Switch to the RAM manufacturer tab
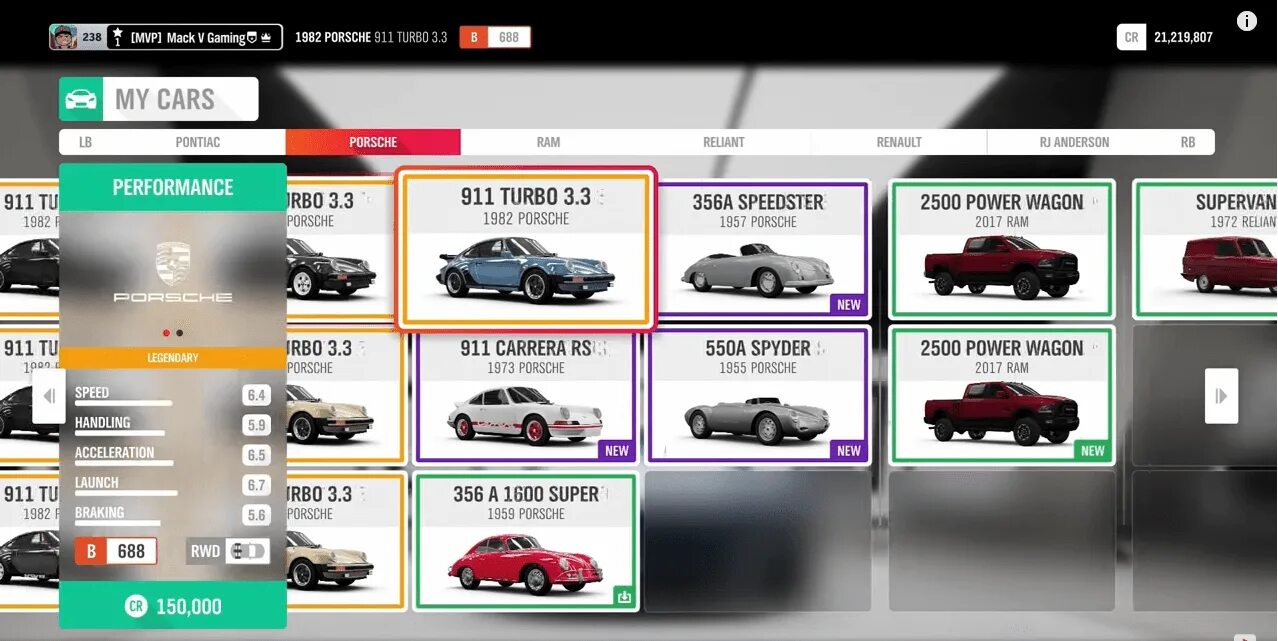Image resolution: width=1278 pixels, height=641 pixels. pos(548,142)
